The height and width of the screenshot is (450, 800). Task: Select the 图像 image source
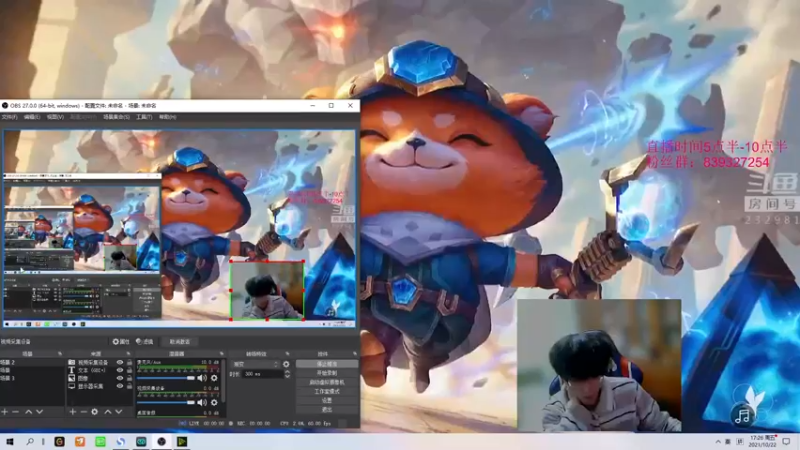[83, 379]
